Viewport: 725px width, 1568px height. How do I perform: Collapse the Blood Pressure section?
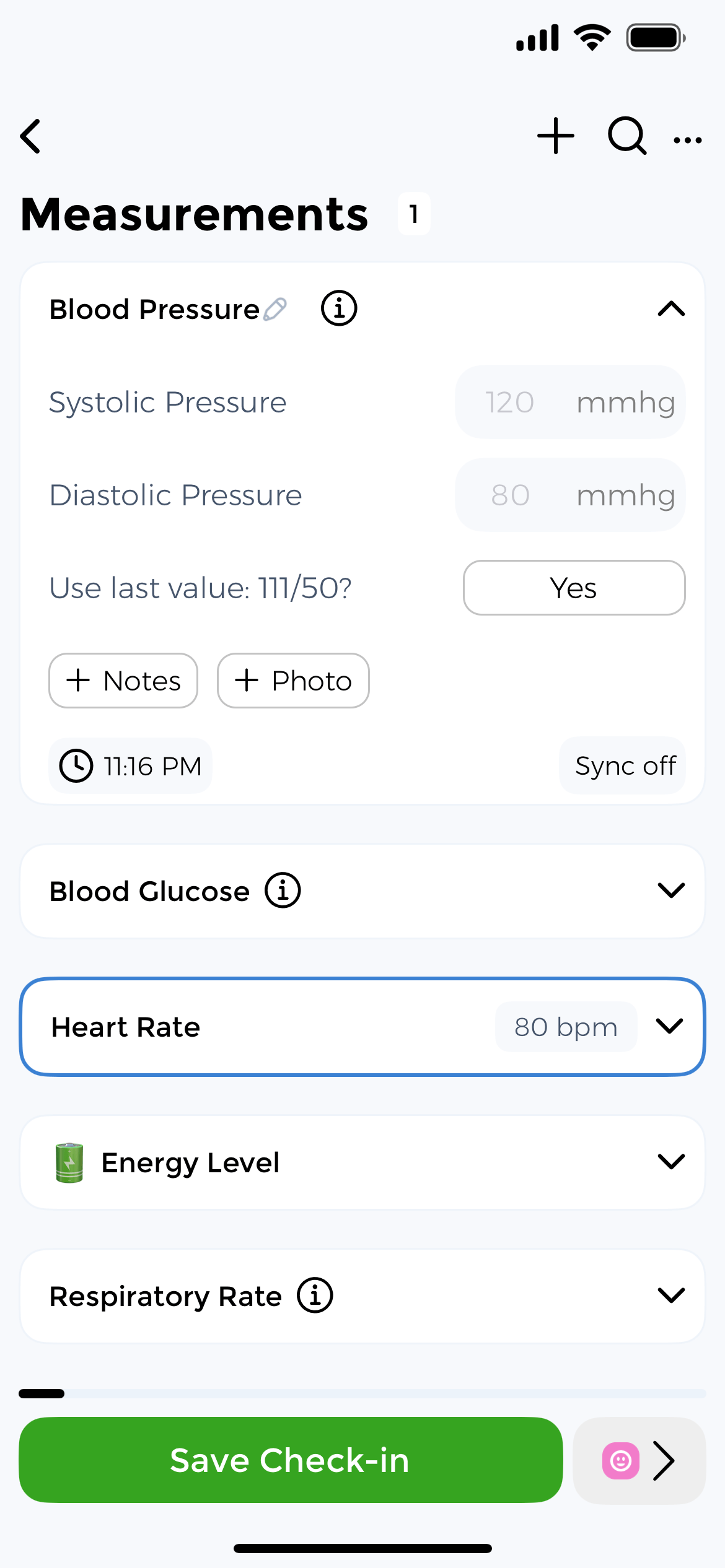click(671, 309)
